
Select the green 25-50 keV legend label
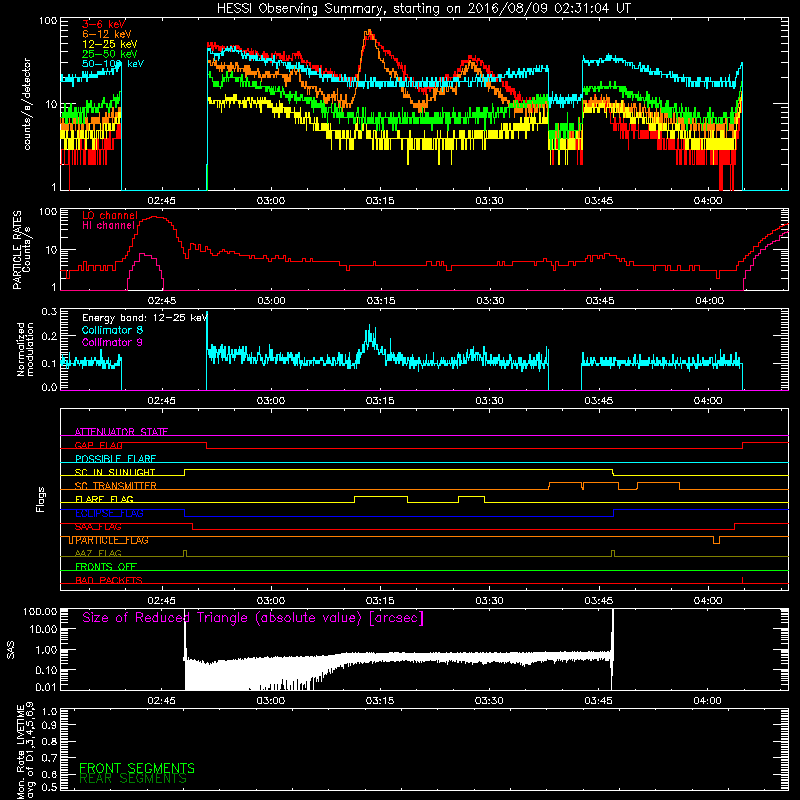(x=109, y=54)
